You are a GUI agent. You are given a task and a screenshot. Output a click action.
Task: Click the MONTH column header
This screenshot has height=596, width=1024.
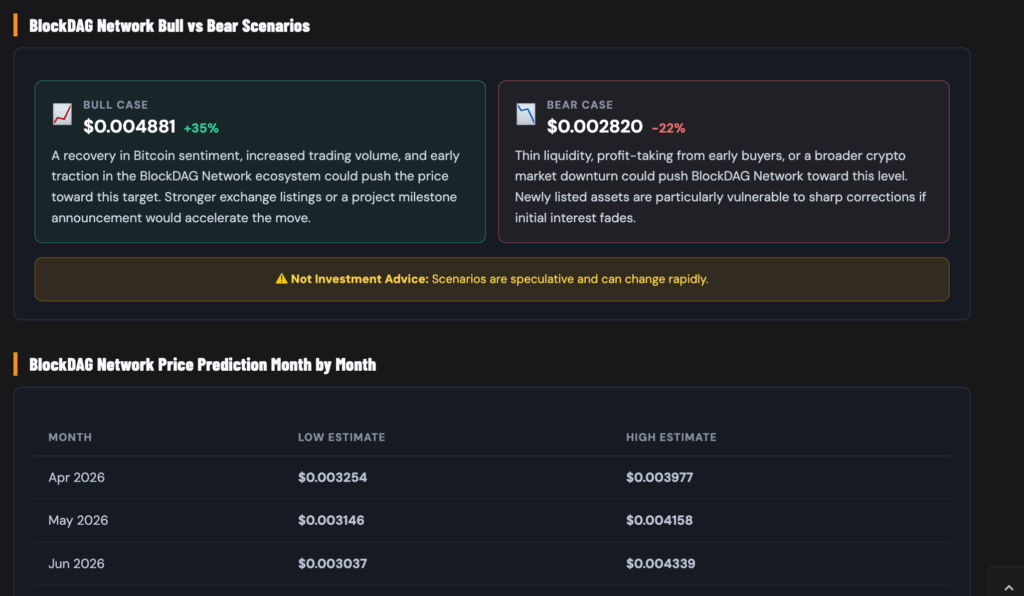70,437
